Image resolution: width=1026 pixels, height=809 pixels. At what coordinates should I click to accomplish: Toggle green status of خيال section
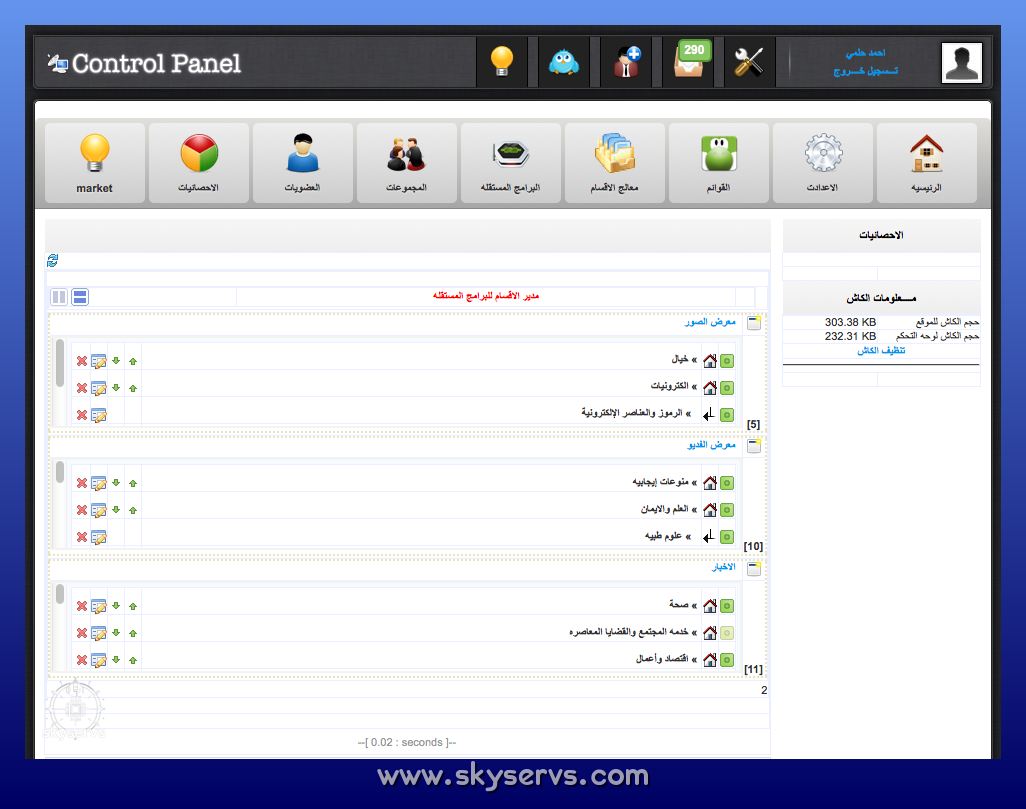click(x=727, y=360)
